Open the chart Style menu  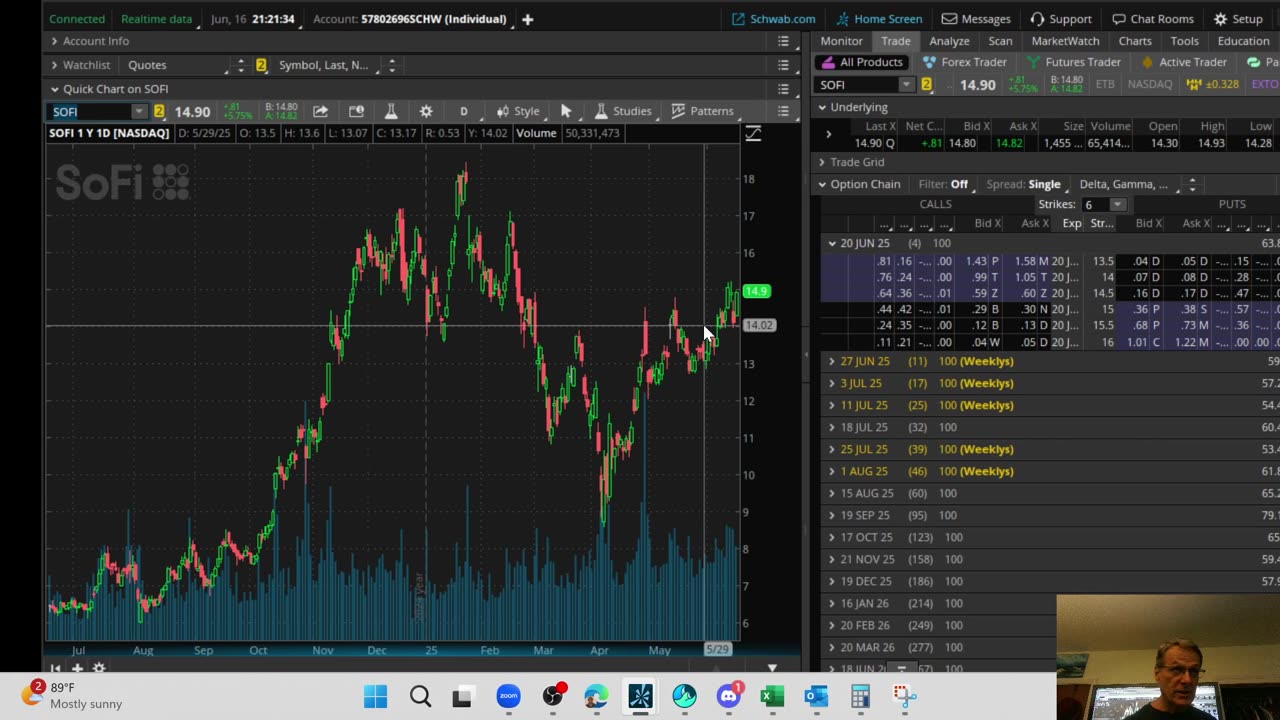[x=518, y=111]
